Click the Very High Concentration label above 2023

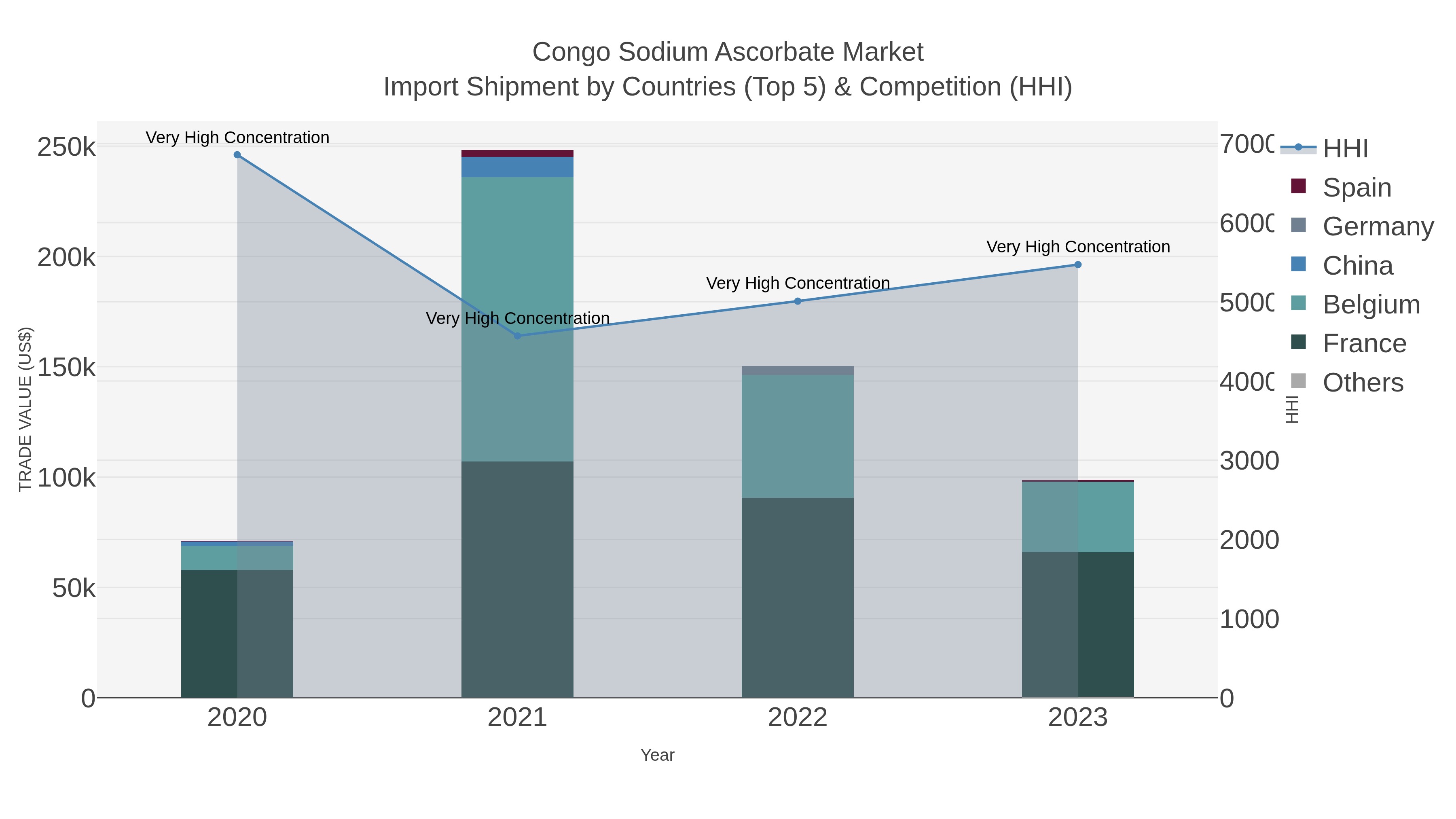[x=1078, y=247]
